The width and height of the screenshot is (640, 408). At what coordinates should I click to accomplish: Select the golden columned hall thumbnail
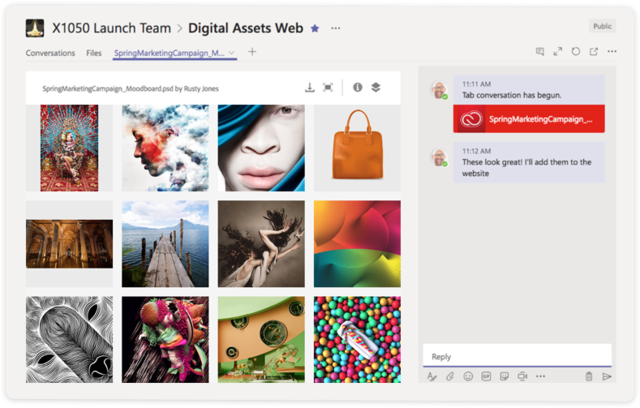click(x=69, y=244)
